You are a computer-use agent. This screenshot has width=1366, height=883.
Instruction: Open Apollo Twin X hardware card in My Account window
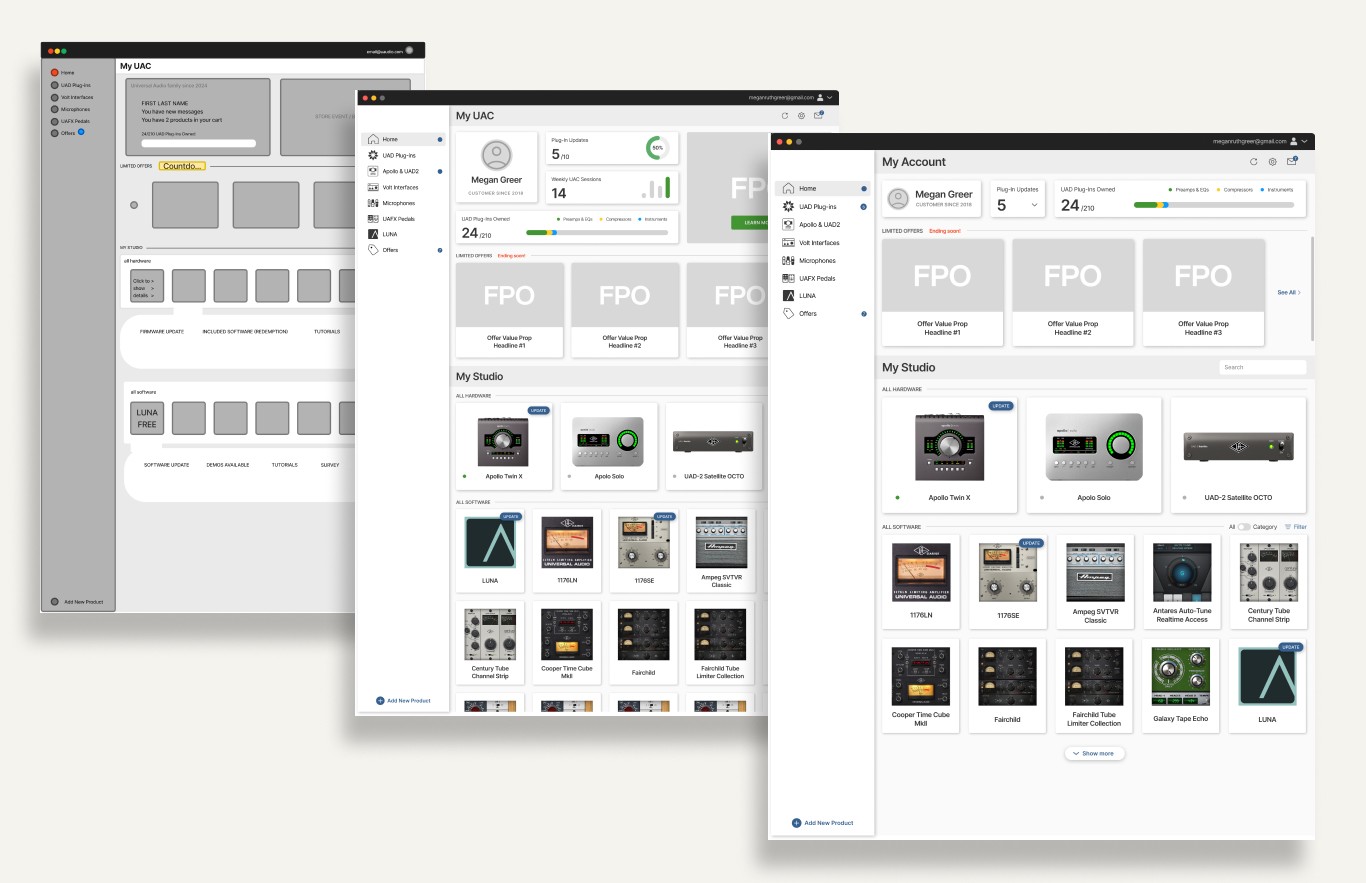949,453
